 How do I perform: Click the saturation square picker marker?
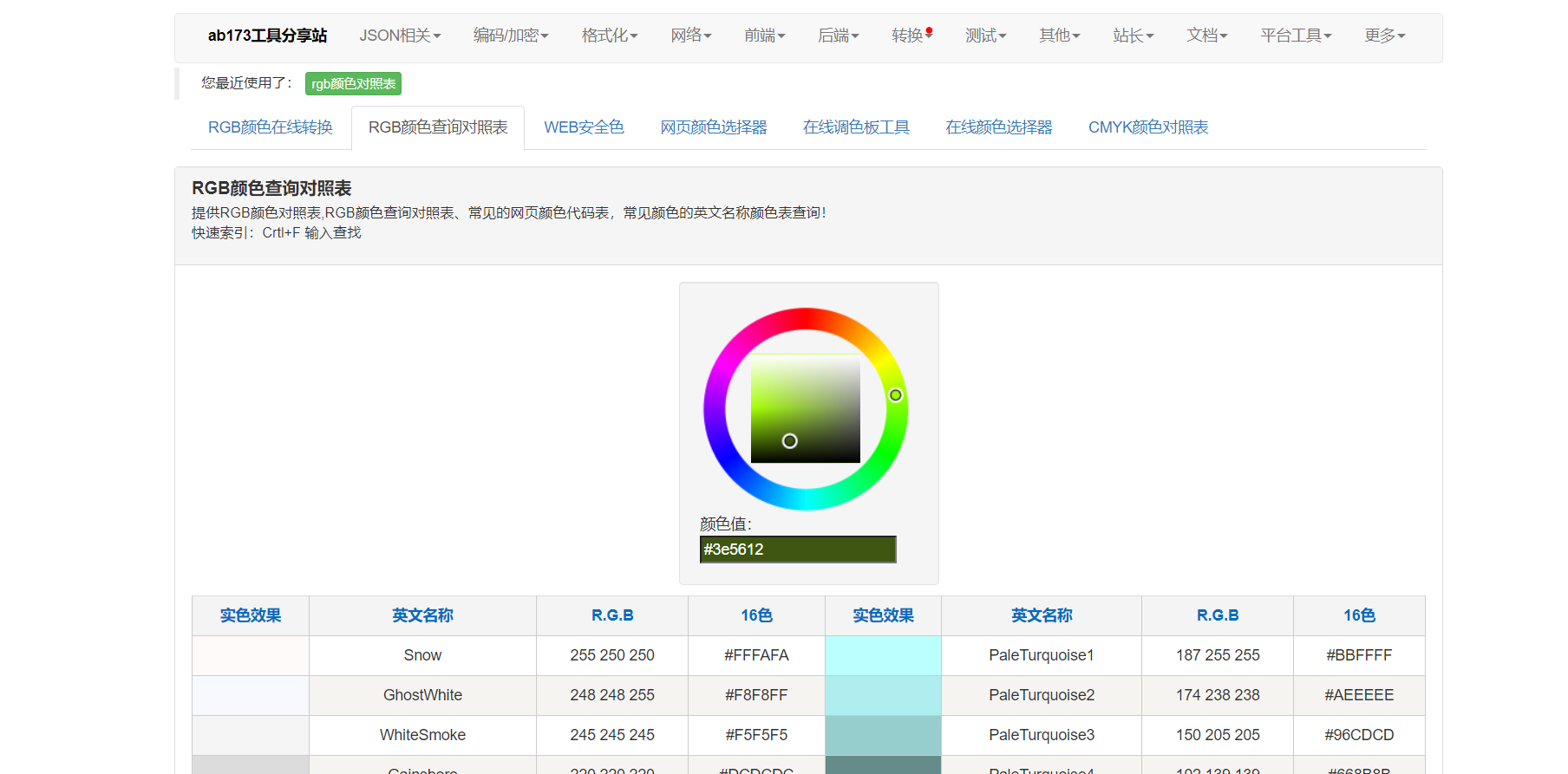(x=789, y=441)
